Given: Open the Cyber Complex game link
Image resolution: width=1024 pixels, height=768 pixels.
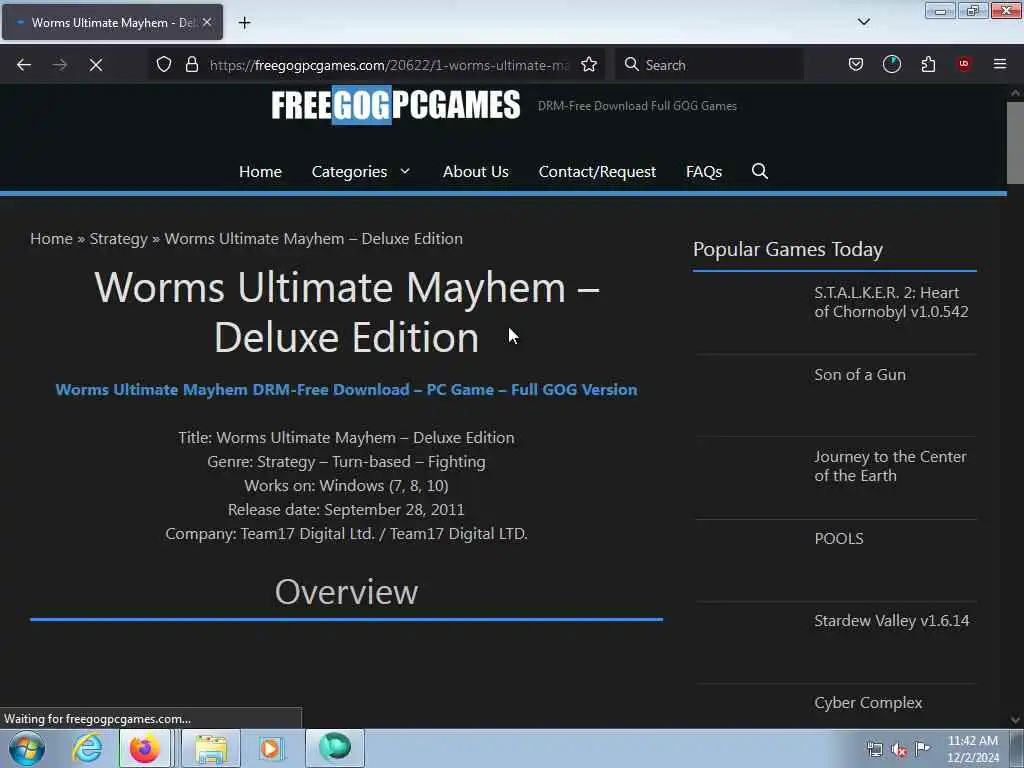Looking at the screenshot, I should click(x=868, y=703).
